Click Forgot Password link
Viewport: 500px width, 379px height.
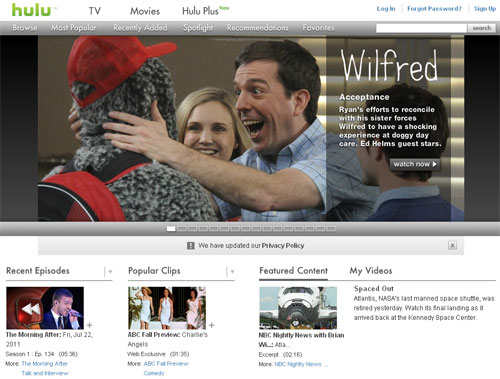(x=434, y=9)
